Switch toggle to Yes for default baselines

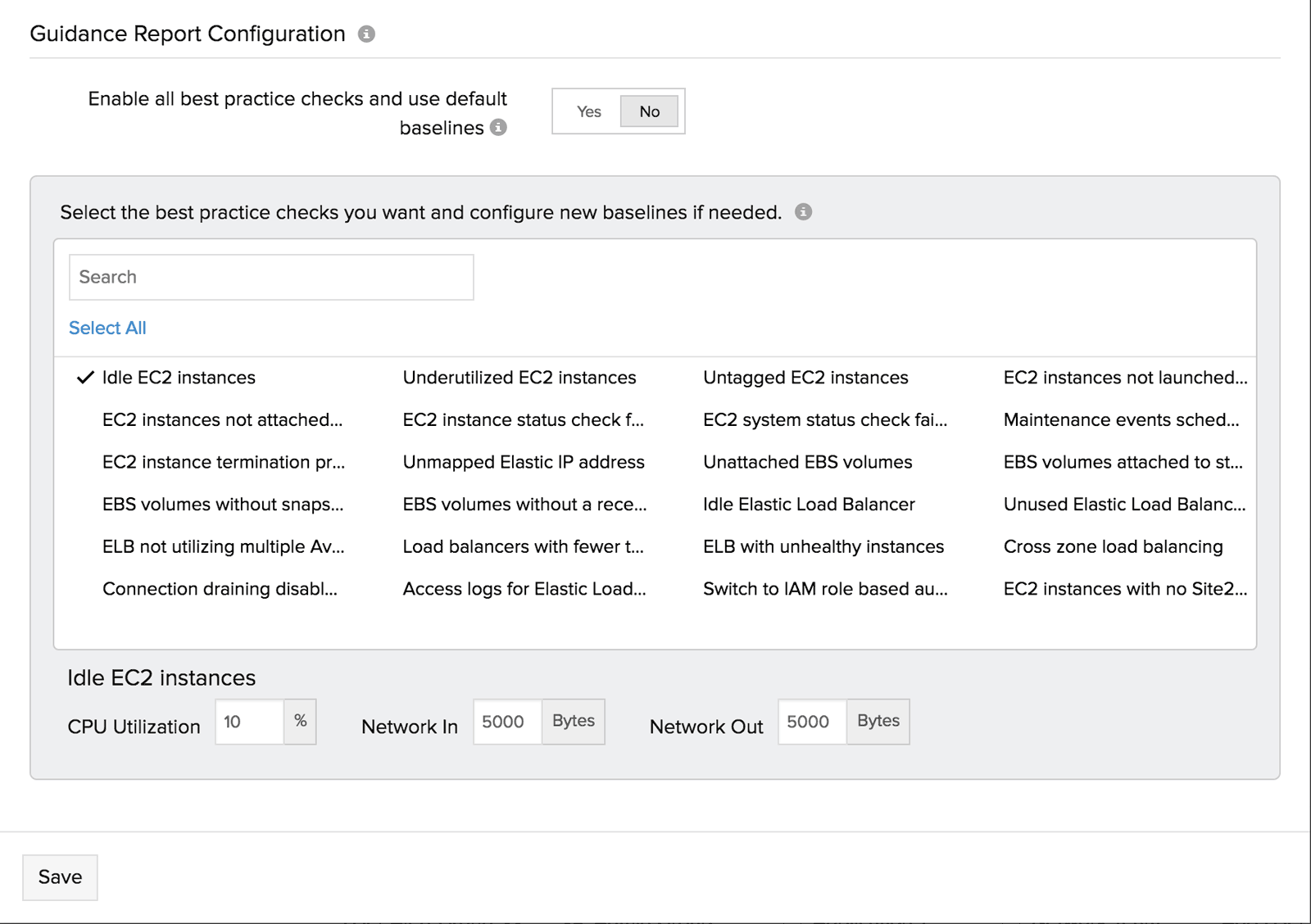[588, 111]
